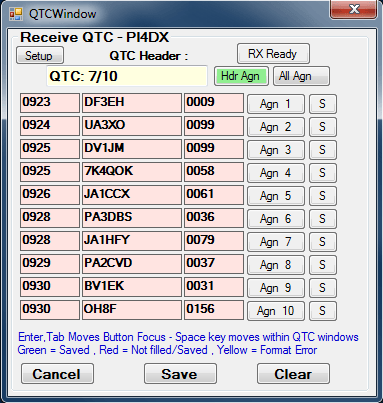This screenshot has width=383, height=403.
Task: Click the time field in the 7K4QOK row
Action: (x=50, y=172)
